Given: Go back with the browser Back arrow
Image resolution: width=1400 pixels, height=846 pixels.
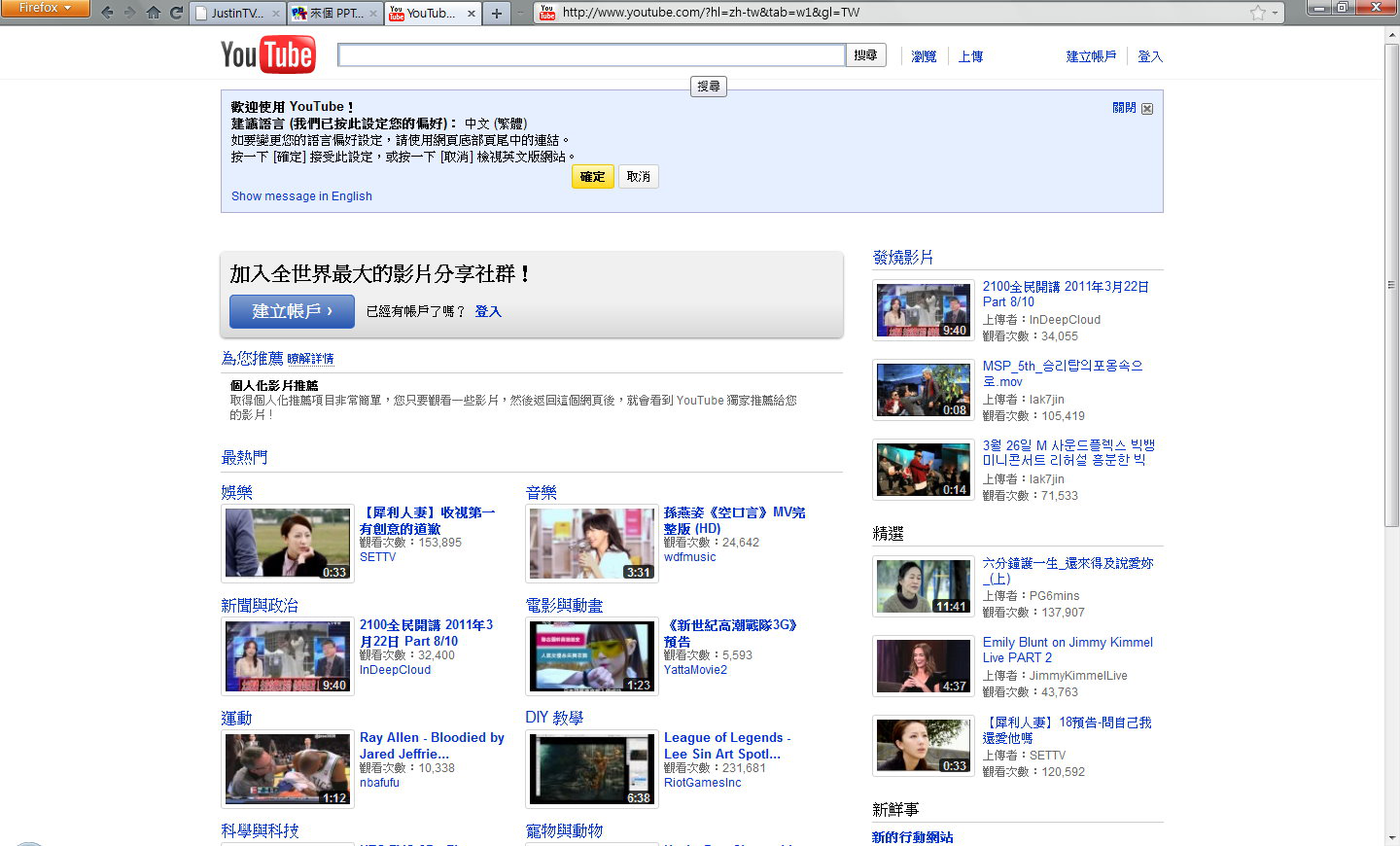Looking at the screenshot, I should [x=107, y=13].
